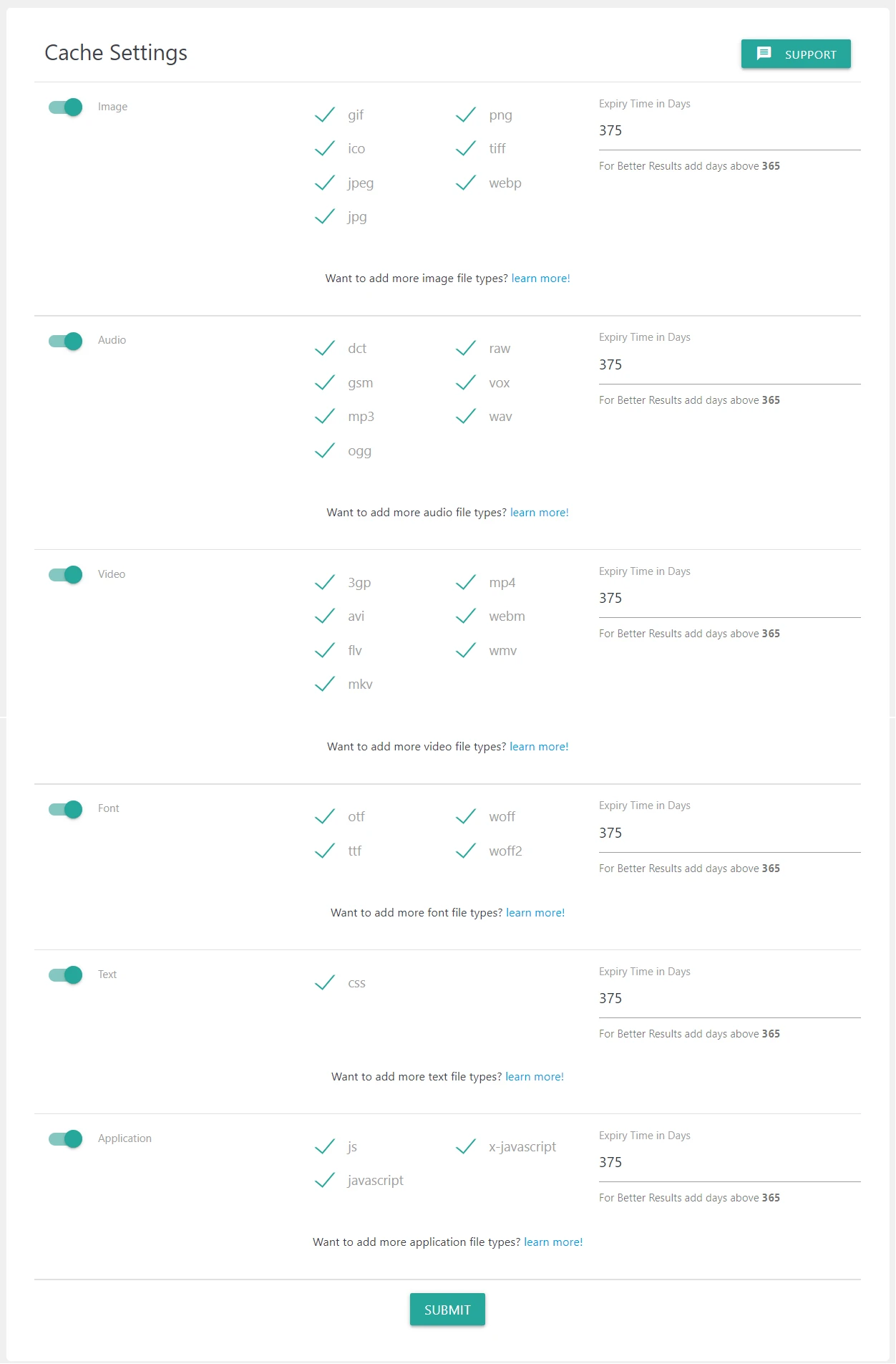Deselect the css text file type
Screen dimensions: 896x1364
[325, 983]
